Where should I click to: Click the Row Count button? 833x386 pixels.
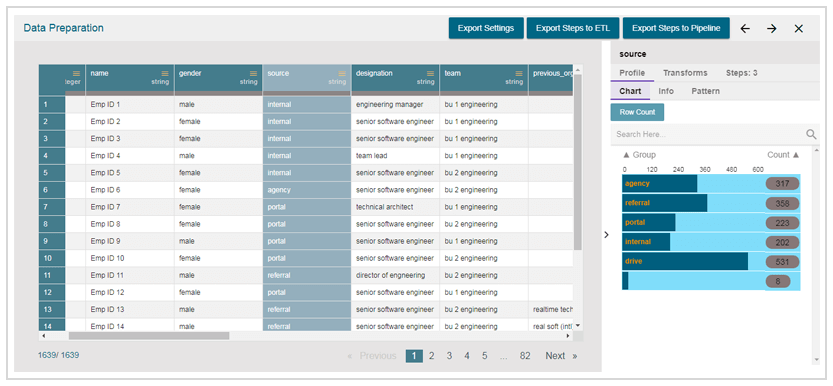pos(637,112)
